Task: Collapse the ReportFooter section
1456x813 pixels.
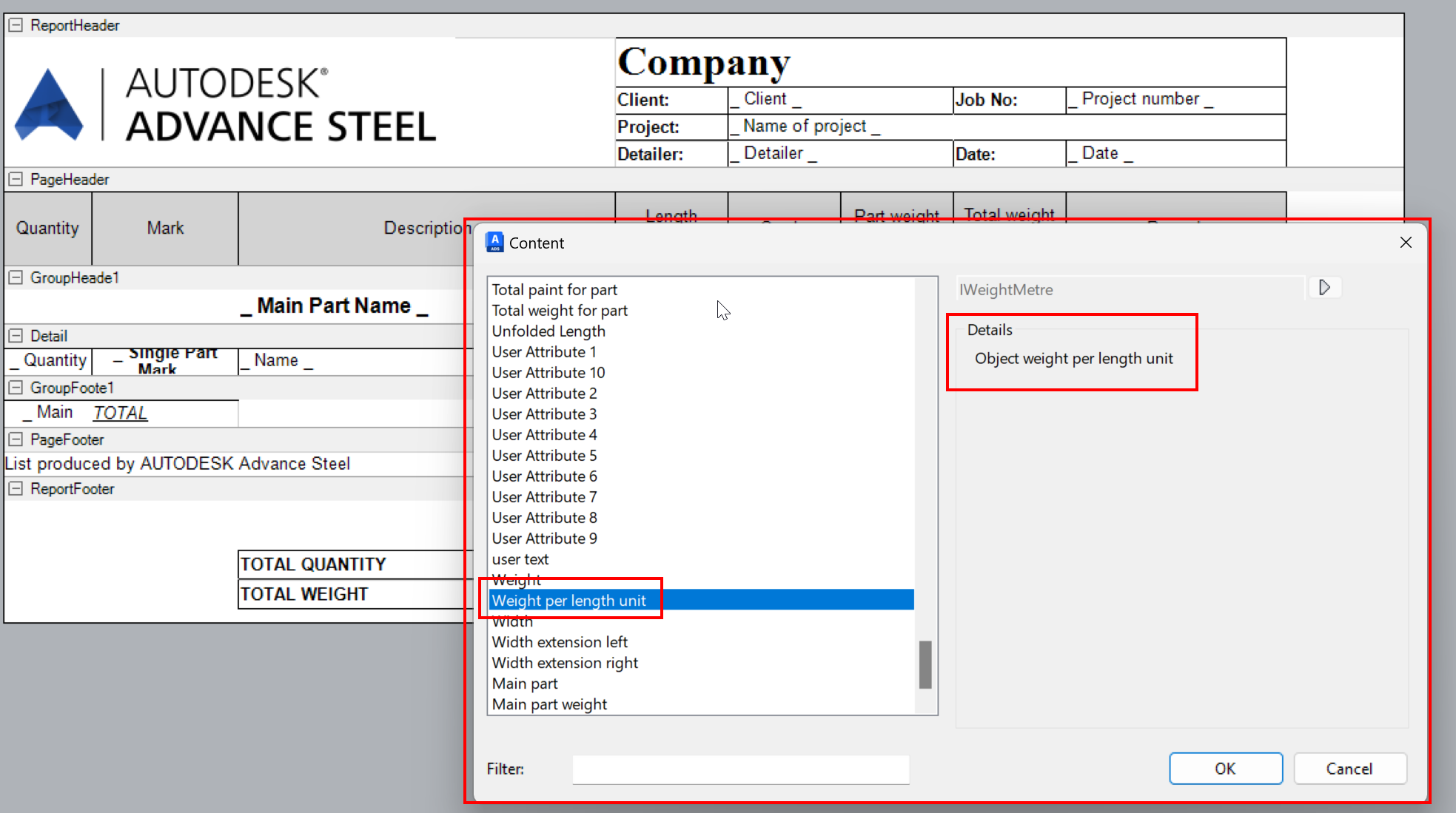Action: 15,489
